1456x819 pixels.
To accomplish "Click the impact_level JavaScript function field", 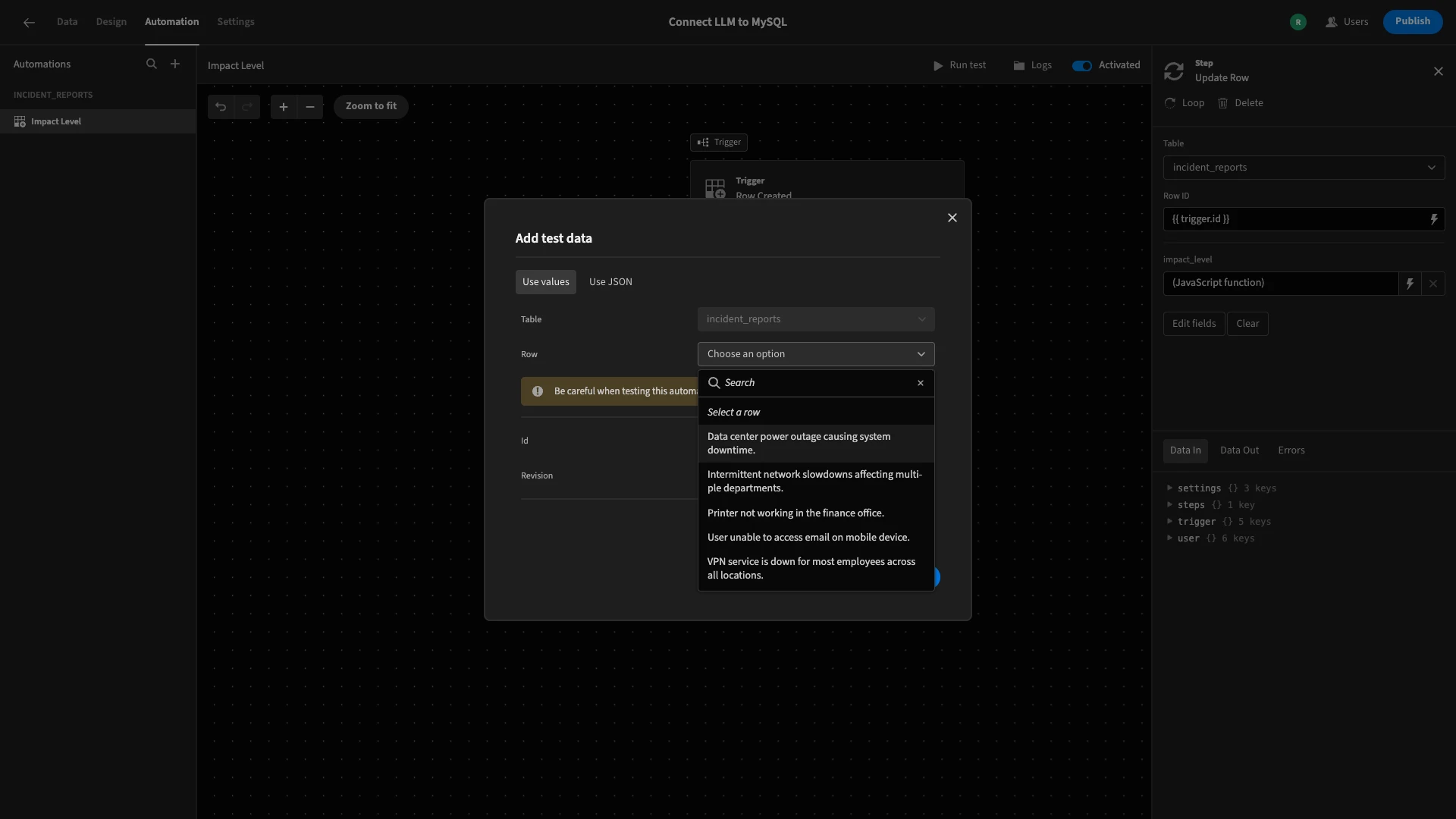I will 1281,284.
